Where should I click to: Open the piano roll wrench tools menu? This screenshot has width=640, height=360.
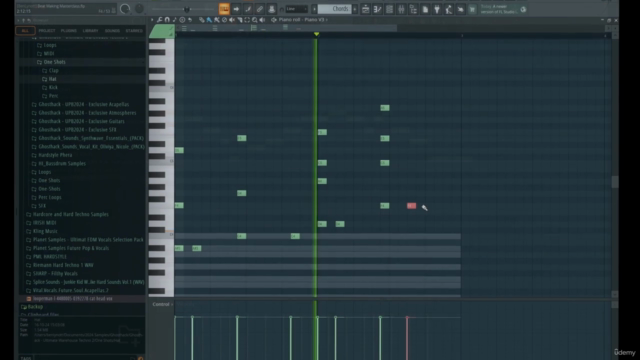tap(160, 20)
